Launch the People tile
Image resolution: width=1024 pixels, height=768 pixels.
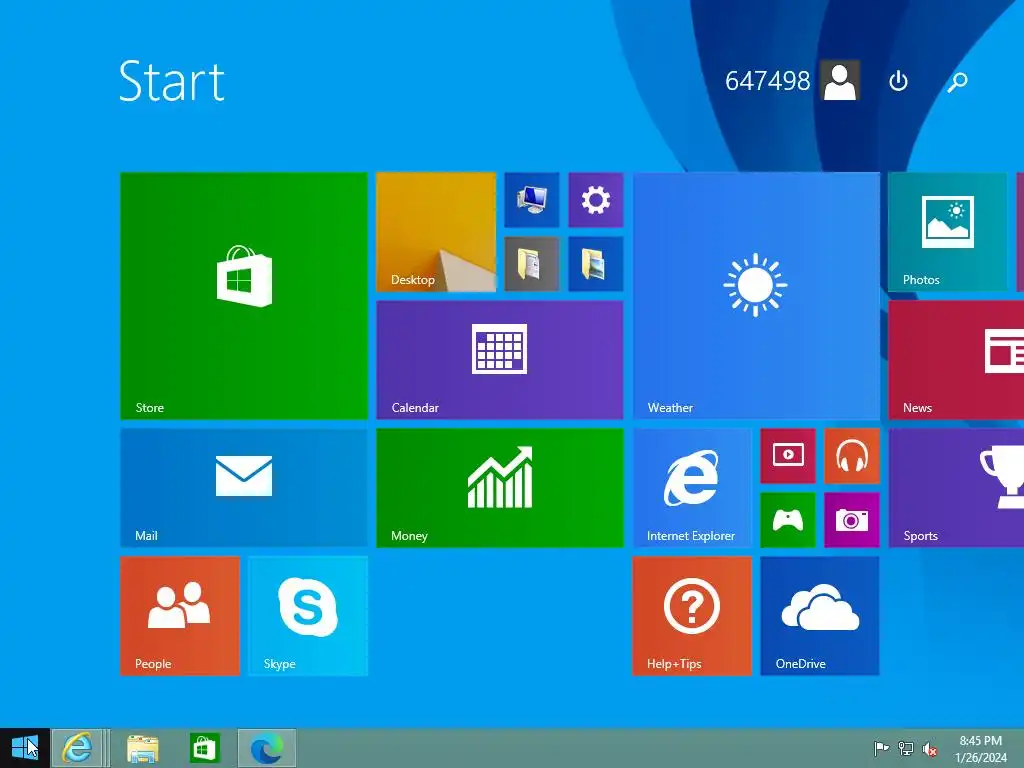tap(180, 615)
